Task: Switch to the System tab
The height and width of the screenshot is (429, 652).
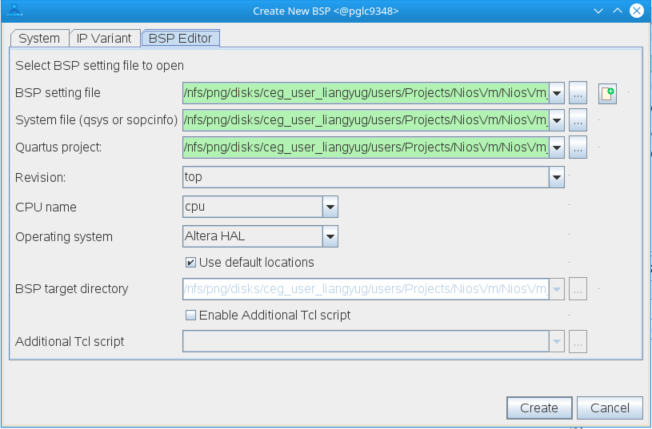Action: click(39, 38)
